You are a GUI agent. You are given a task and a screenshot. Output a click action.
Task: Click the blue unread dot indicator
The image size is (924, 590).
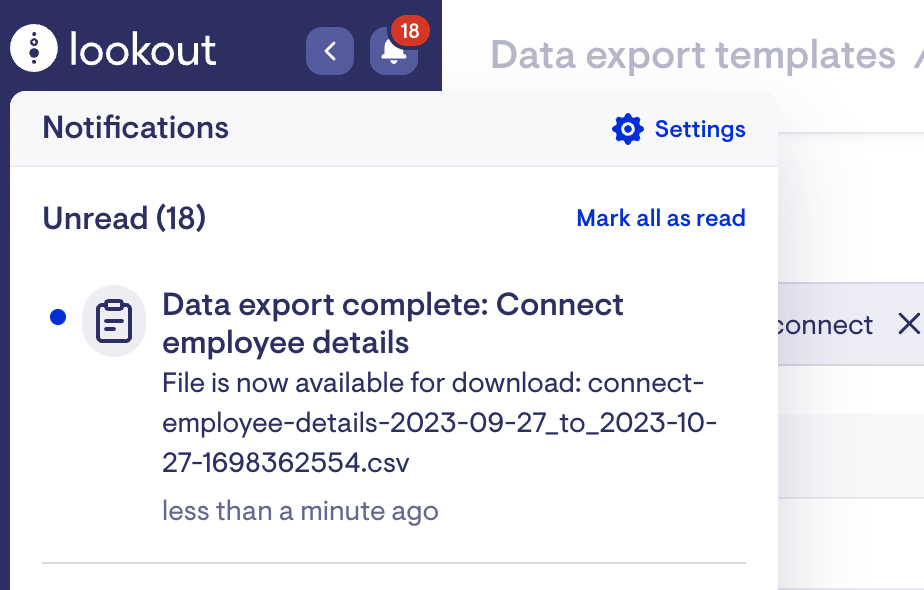coord(58,317)
